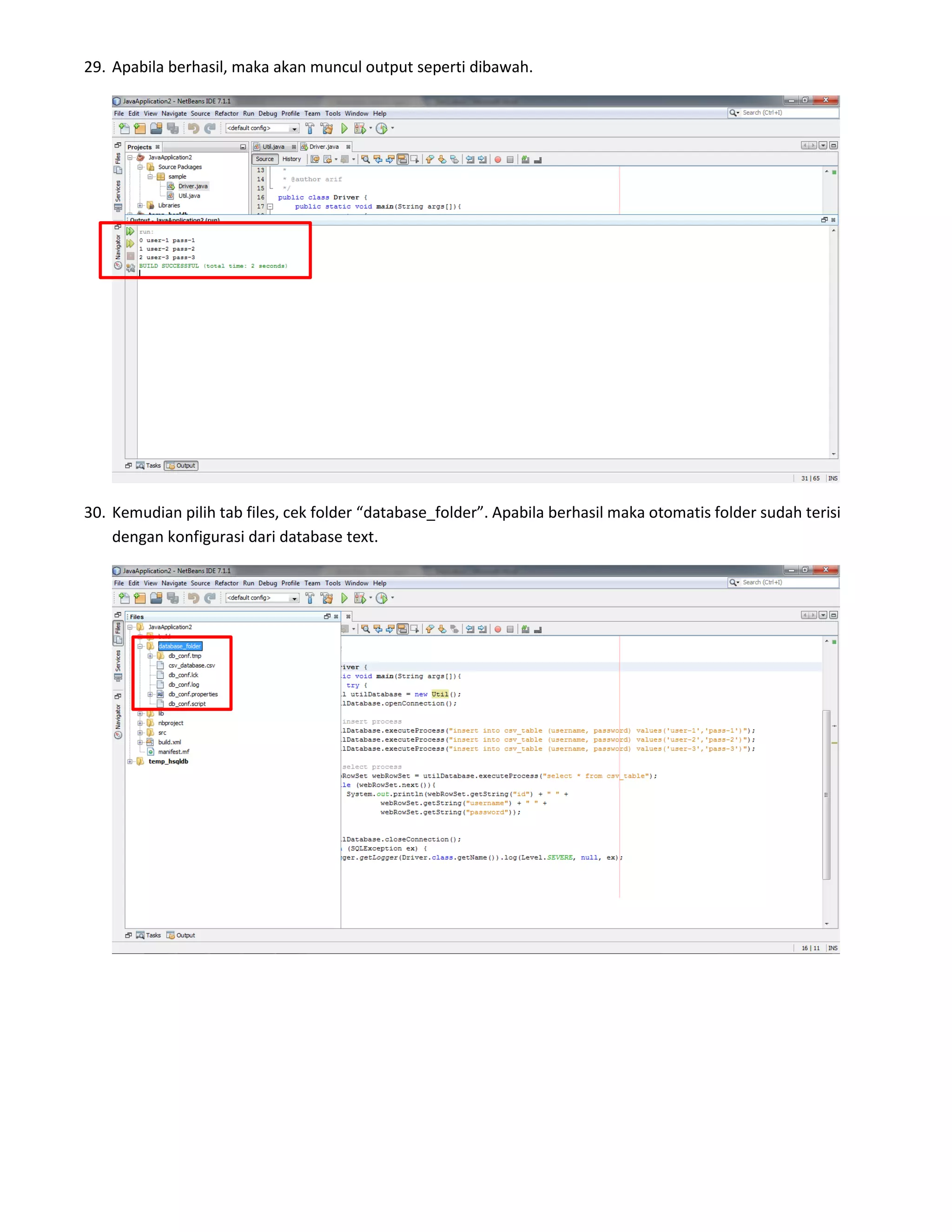Click Save All icon in lower NetBeans window
Viewport: 952px width, 1232px height.
pos(173,598)
